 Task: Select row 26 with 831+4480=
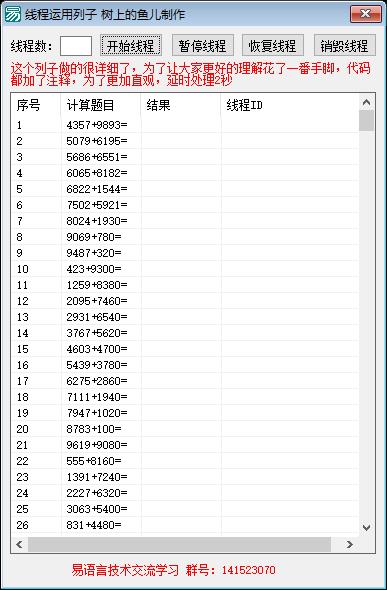pos(185,525)
